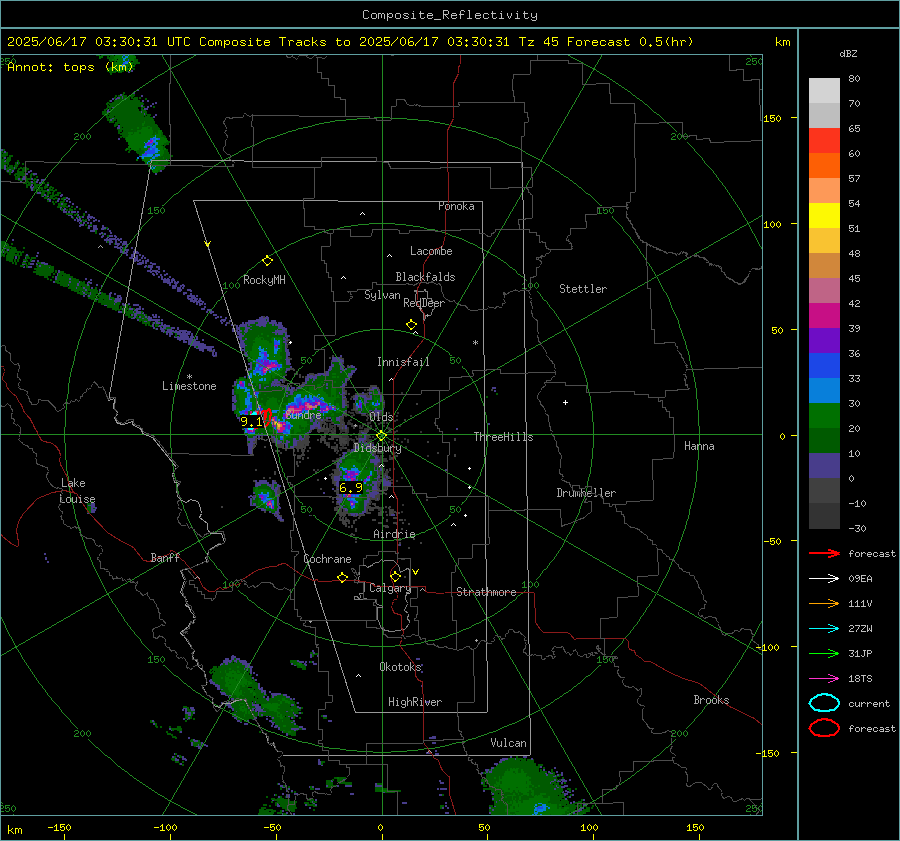This screenshot has width=900, height=841.
Task: Click the RockyMH label
Action: click(x=264, y=280)
